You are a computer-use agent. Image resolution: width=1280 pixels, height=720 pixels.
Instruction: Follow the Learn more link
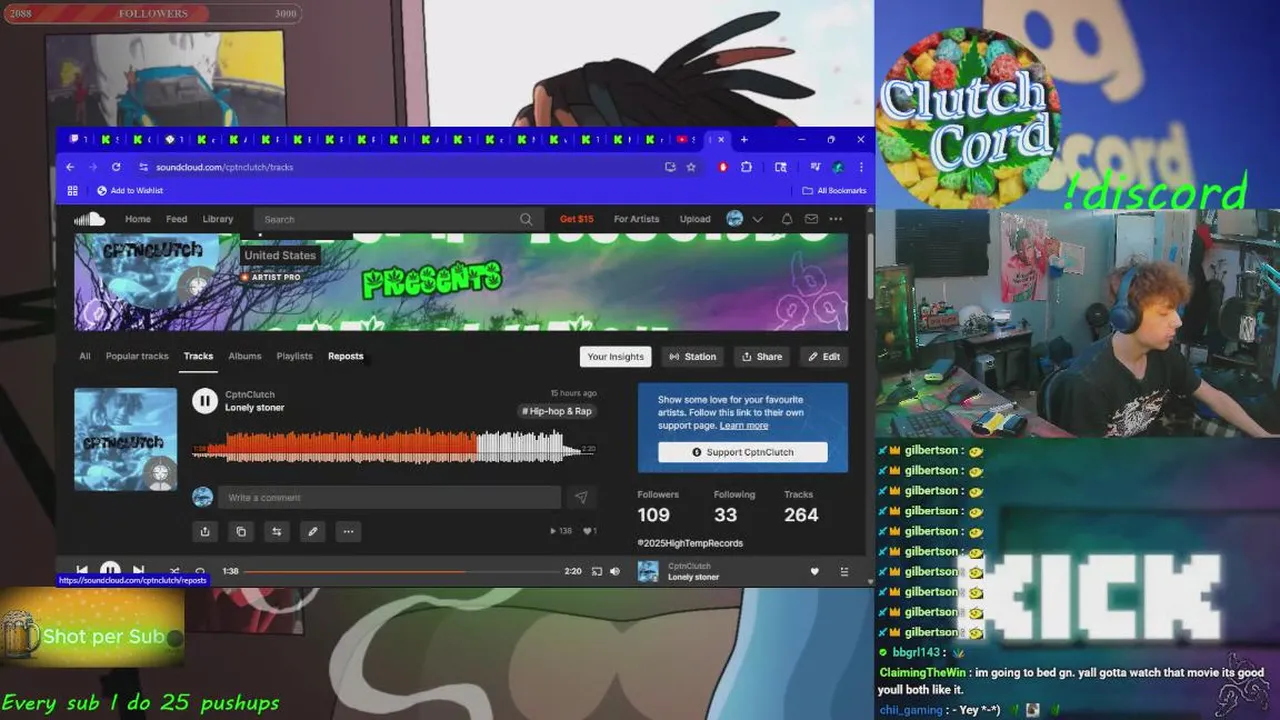click(744, 425)
